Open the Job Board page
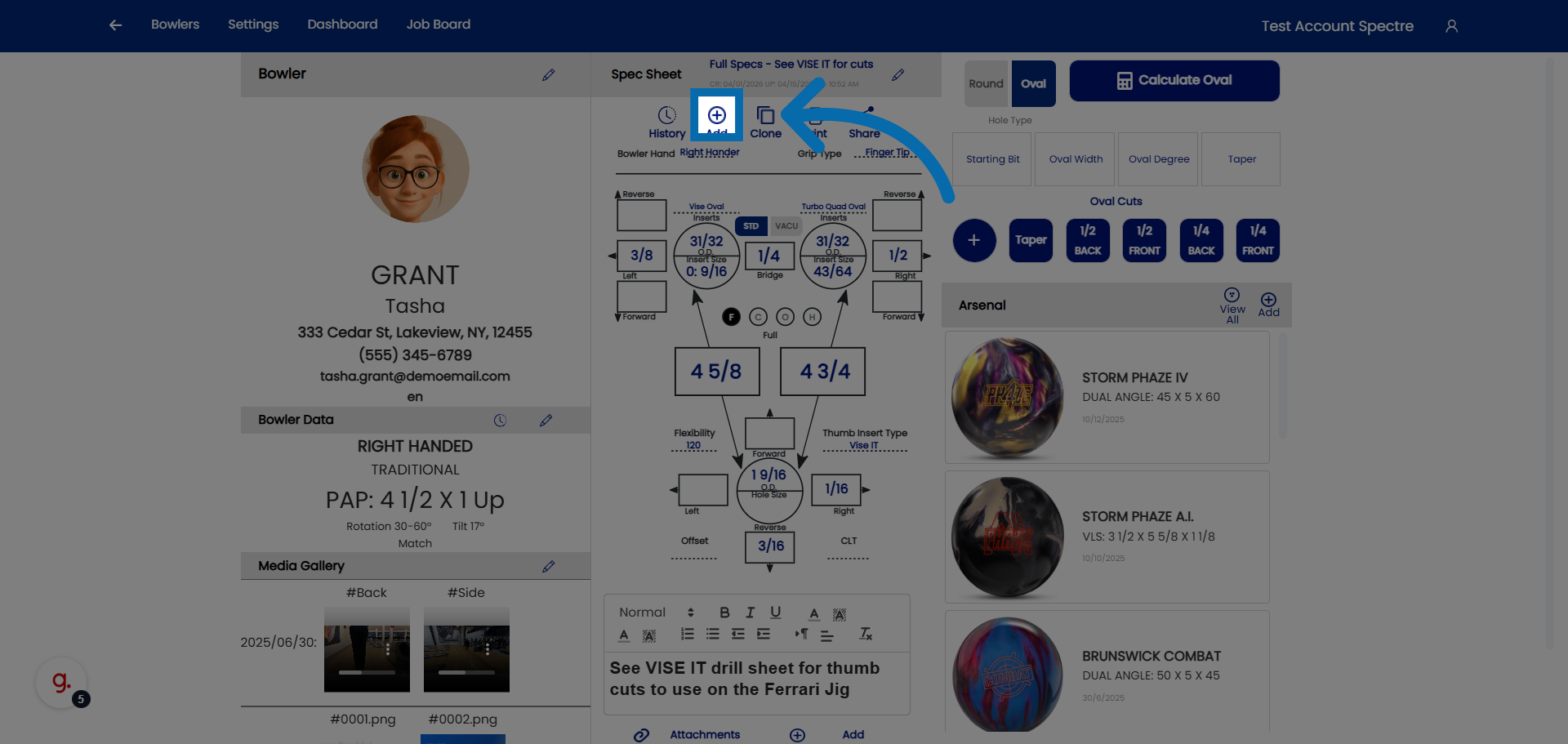 pyautogui.click(x=439, y=25)
